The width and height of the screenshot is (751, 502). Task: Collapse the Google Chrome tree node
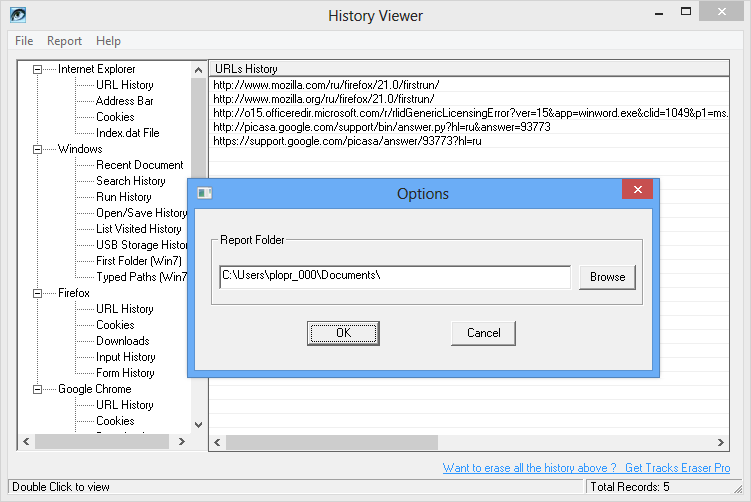click(37, 389)
